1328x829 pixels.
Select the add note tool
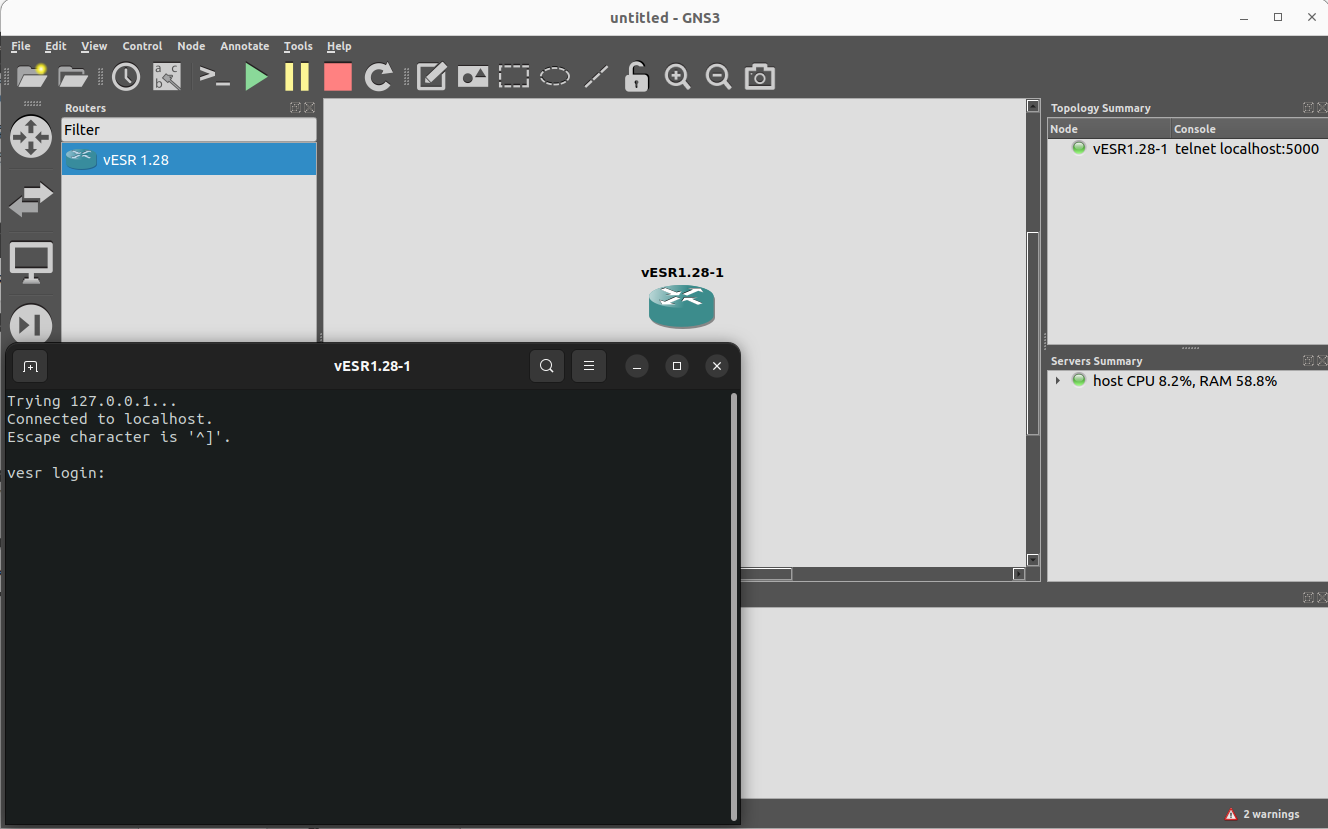coord(431,76)
